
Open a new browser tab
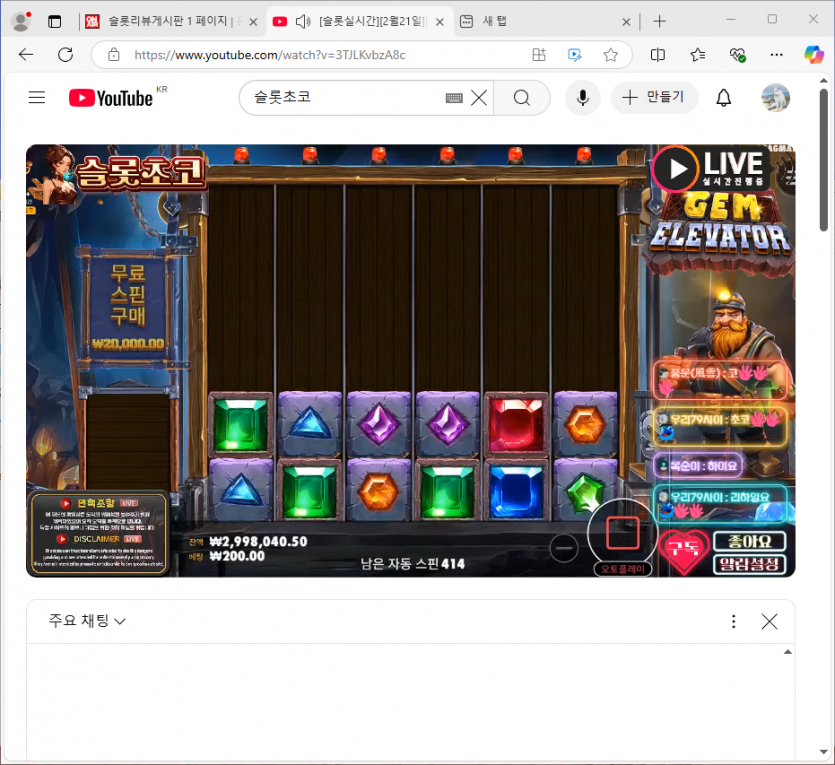659,21
